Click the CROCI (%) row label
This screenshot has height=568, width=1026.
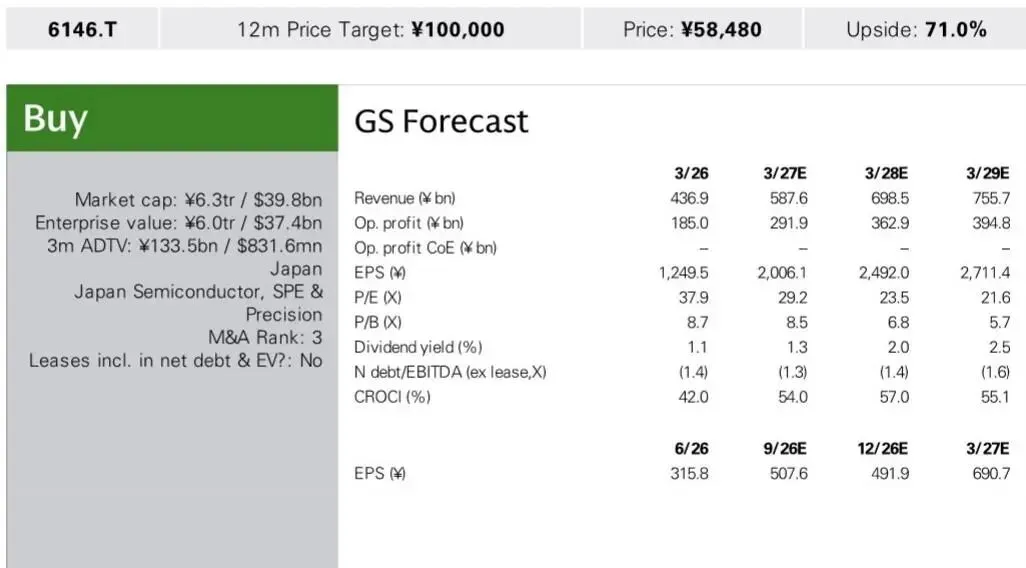pos(392,397)
